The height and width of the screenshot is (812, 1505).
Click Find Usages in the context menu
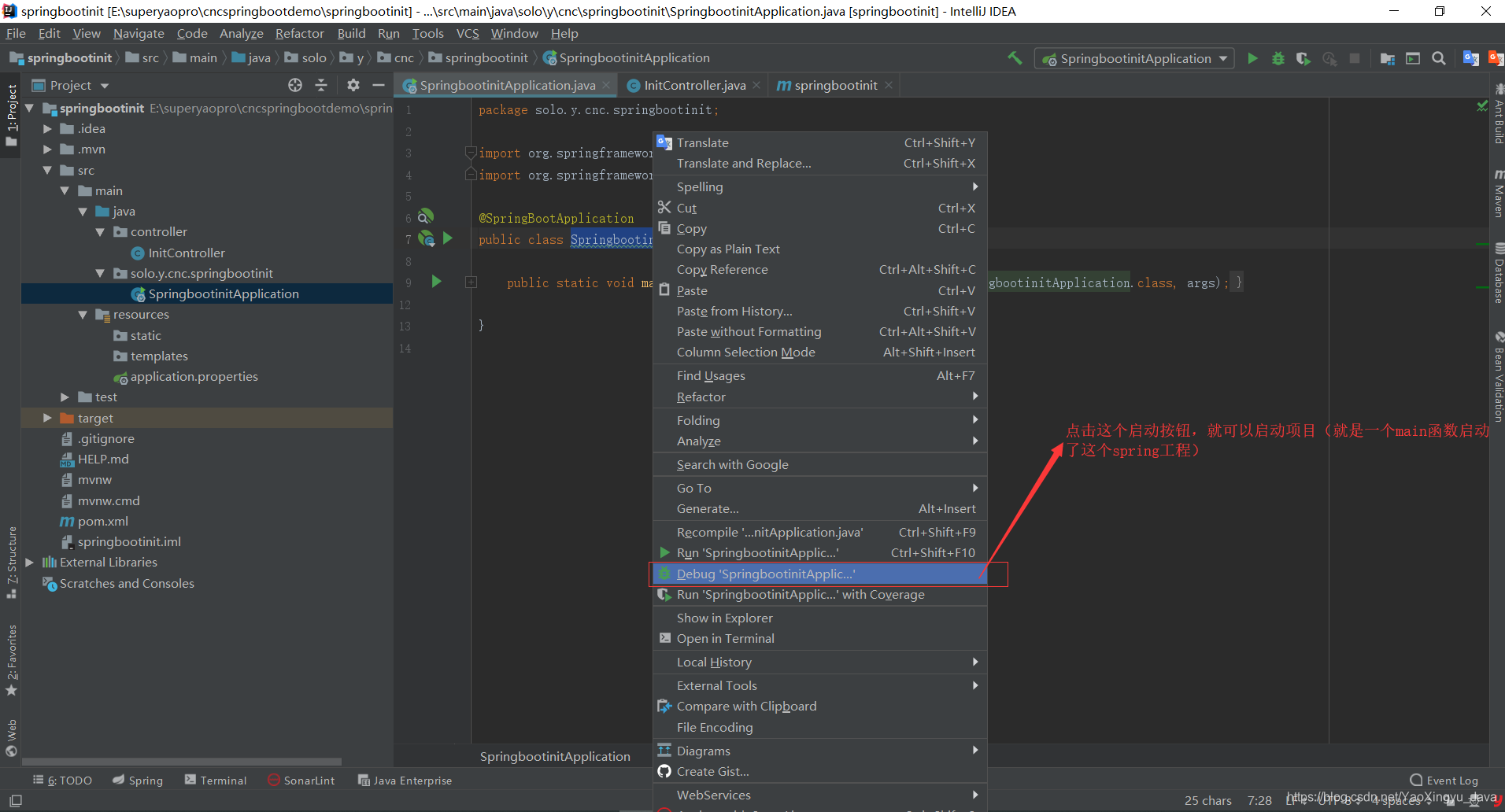(820, 376)
